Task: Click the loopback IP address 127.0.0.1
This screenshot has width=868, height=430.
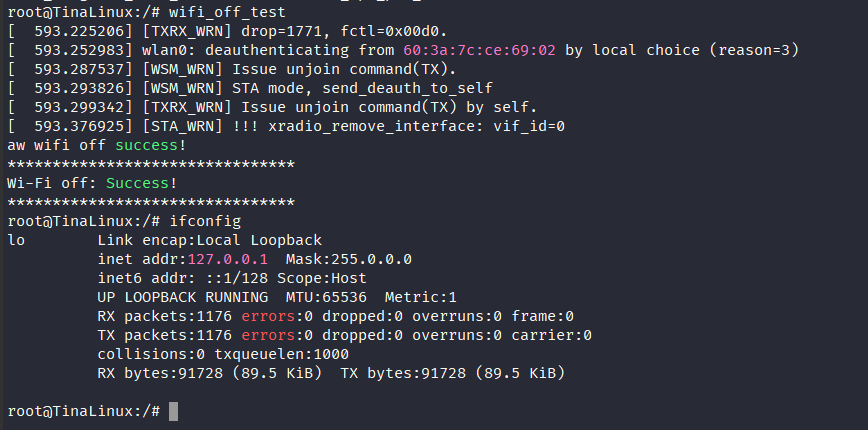Action: pyautogui.click(x=222, y=259)
